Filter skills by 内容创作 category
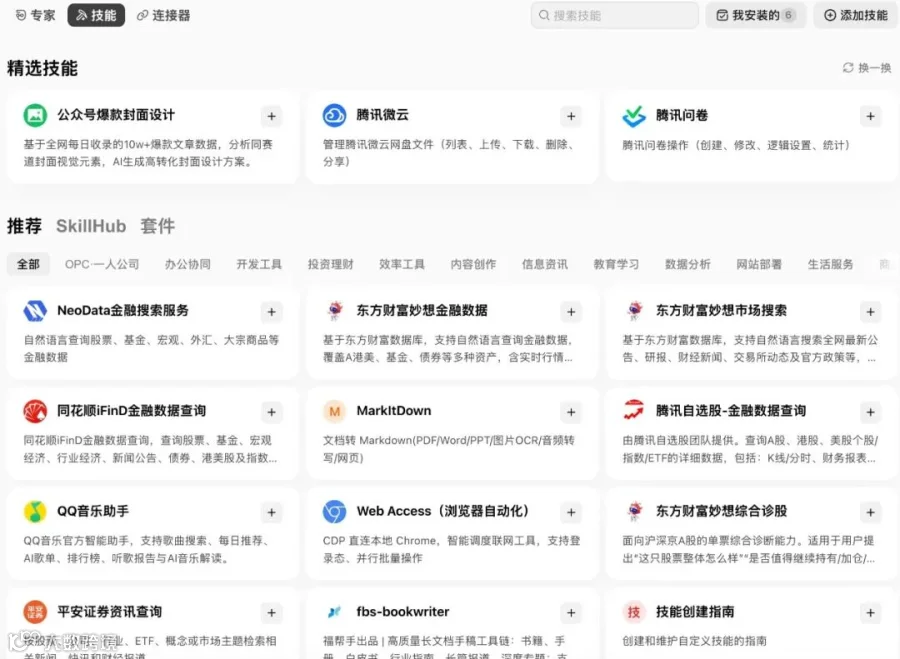The image size is (900, 659). [x=474, y=264]
